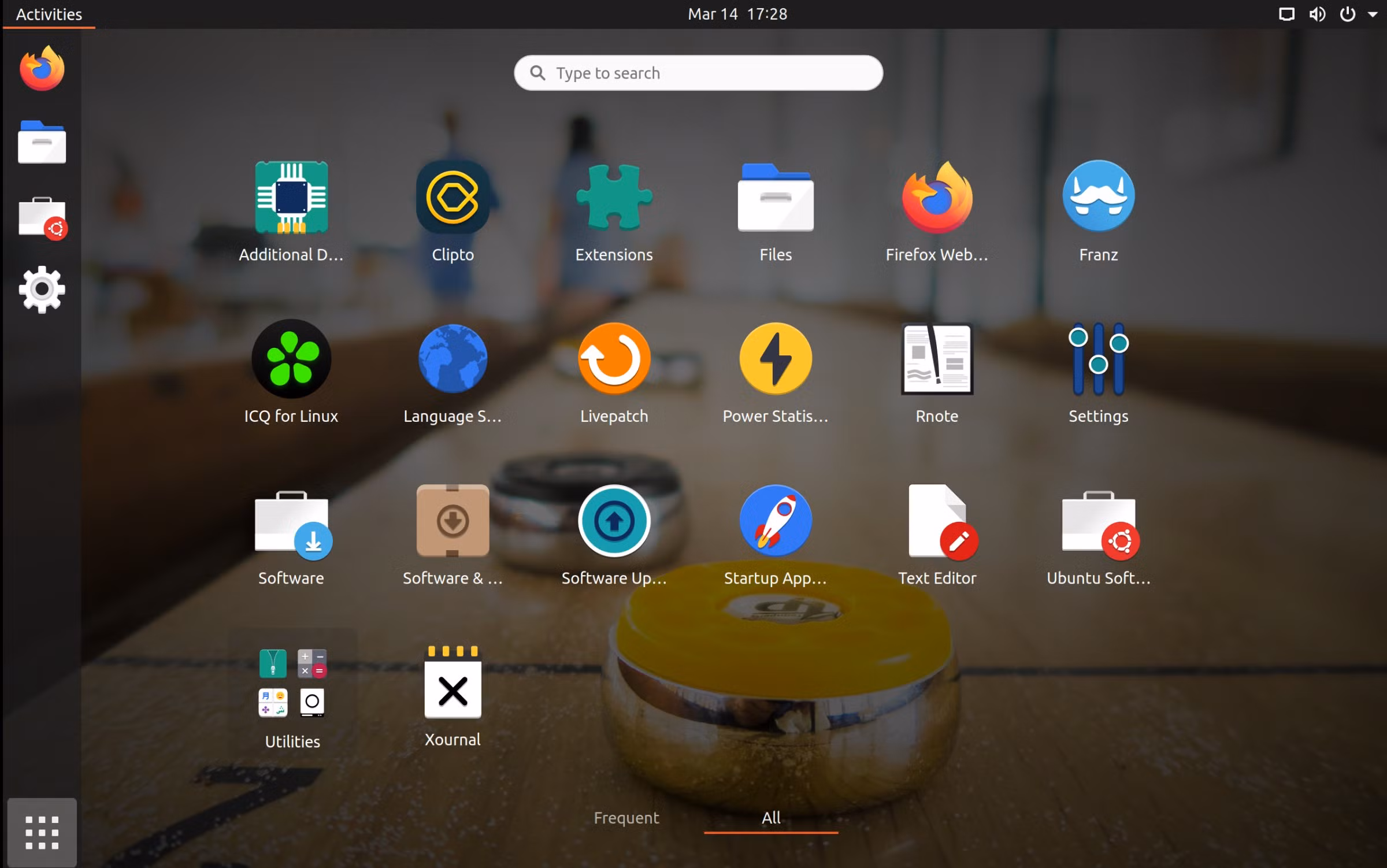This screenshot has height=868, width=1387.
Task: Open Files from the dock
Action: (42, 142)
